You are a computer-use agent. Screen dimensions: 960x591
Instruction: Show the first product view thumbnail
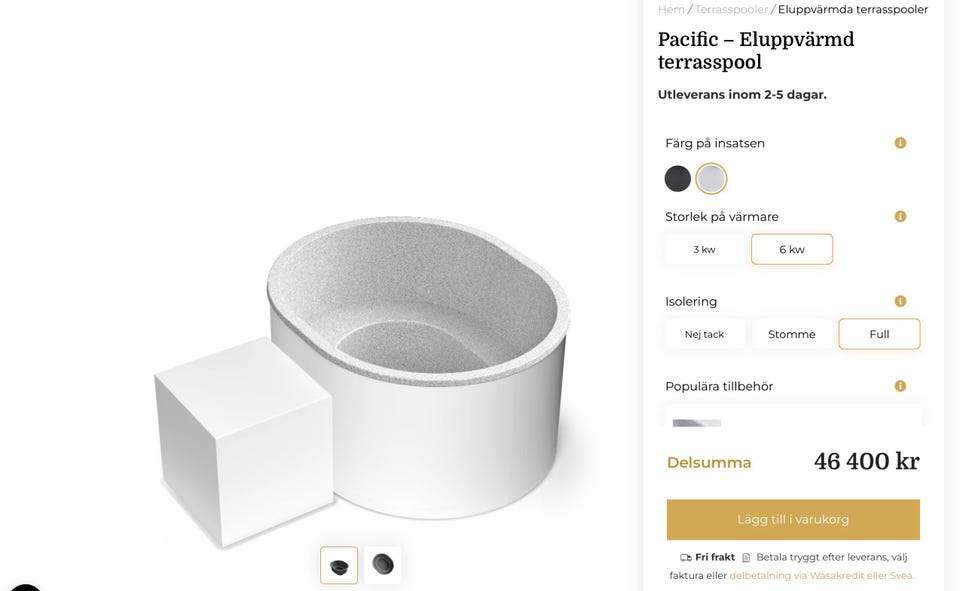(x=339, y=565)
